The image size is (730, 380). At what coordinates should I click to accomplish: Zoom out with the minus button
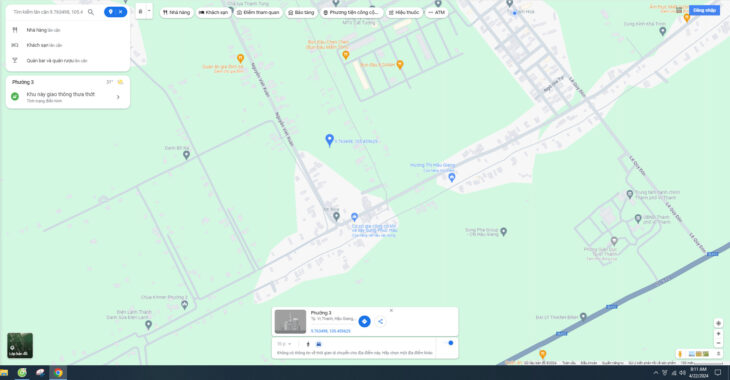[718, 343]
